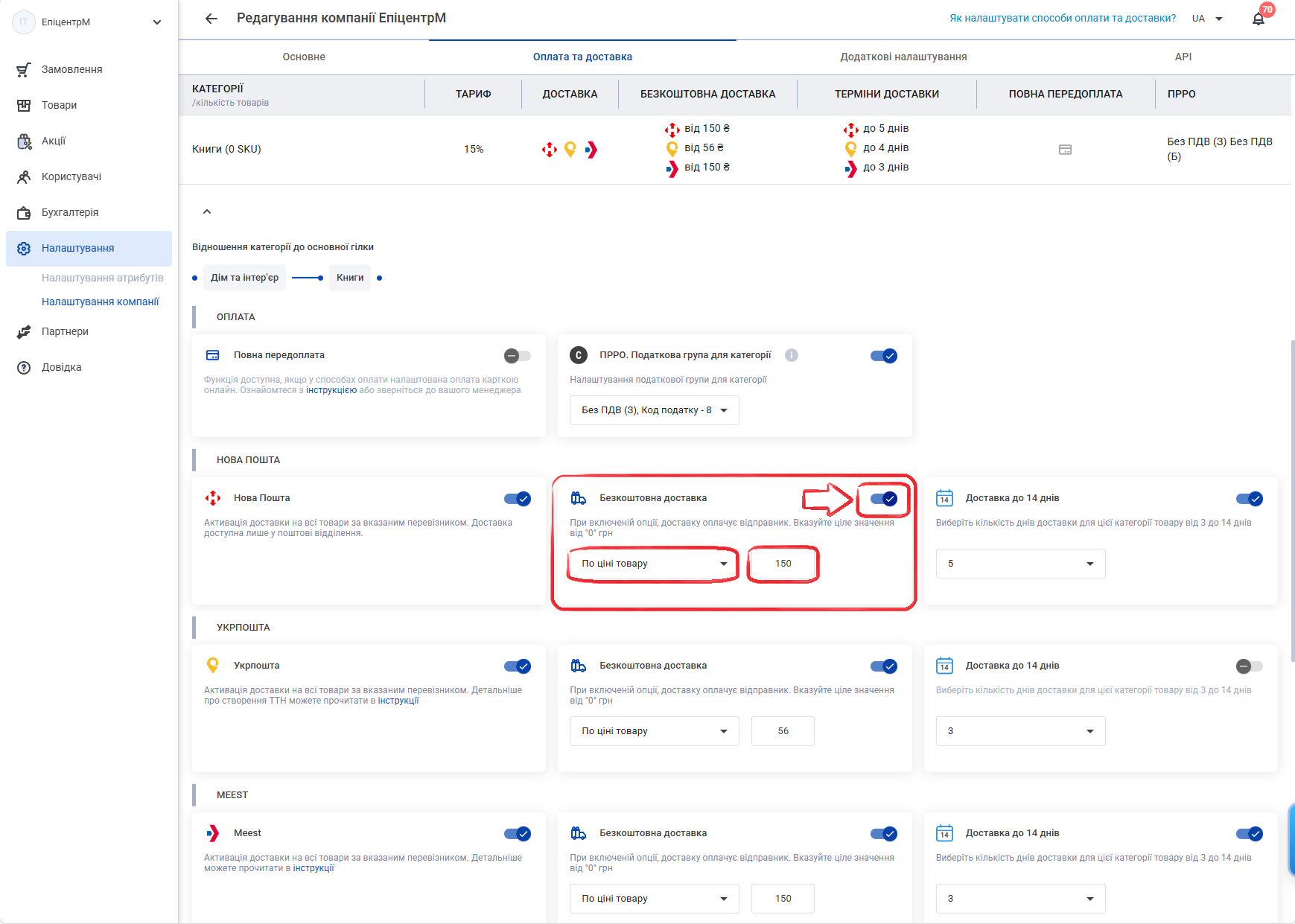Open the UA language dropdown

pos(1207,19)
